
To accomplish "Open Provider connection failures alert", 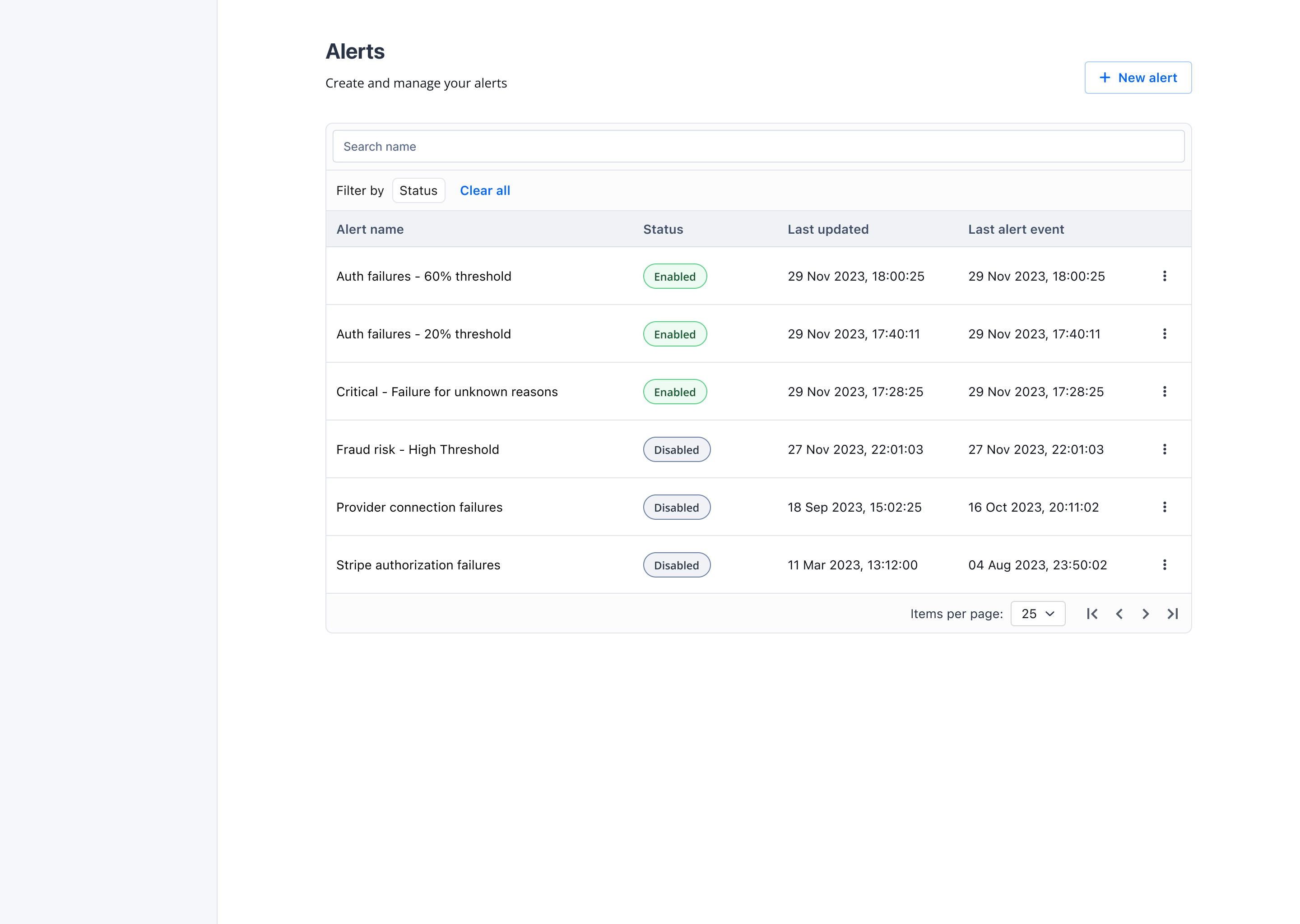I will tap(419, 508).
